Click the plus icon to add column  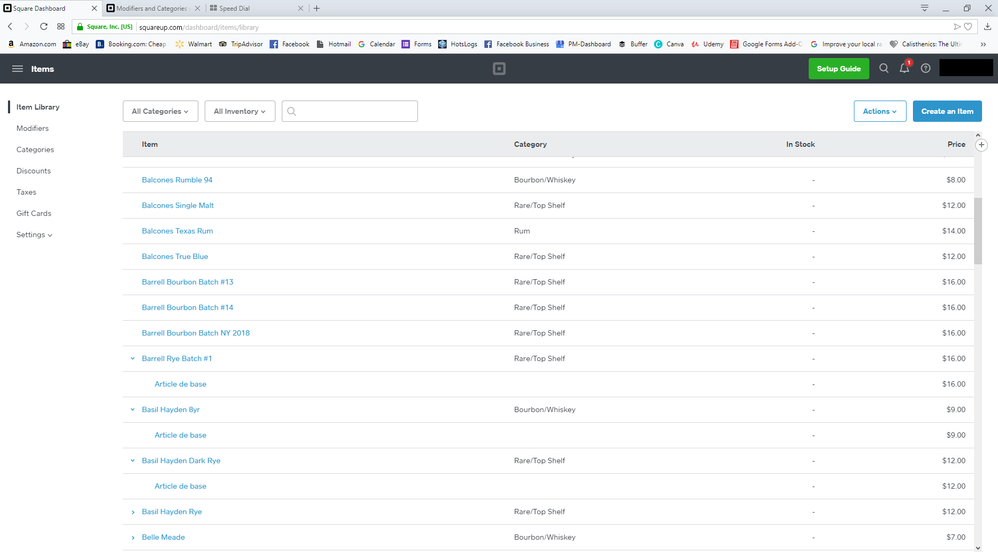coord(981,145)
